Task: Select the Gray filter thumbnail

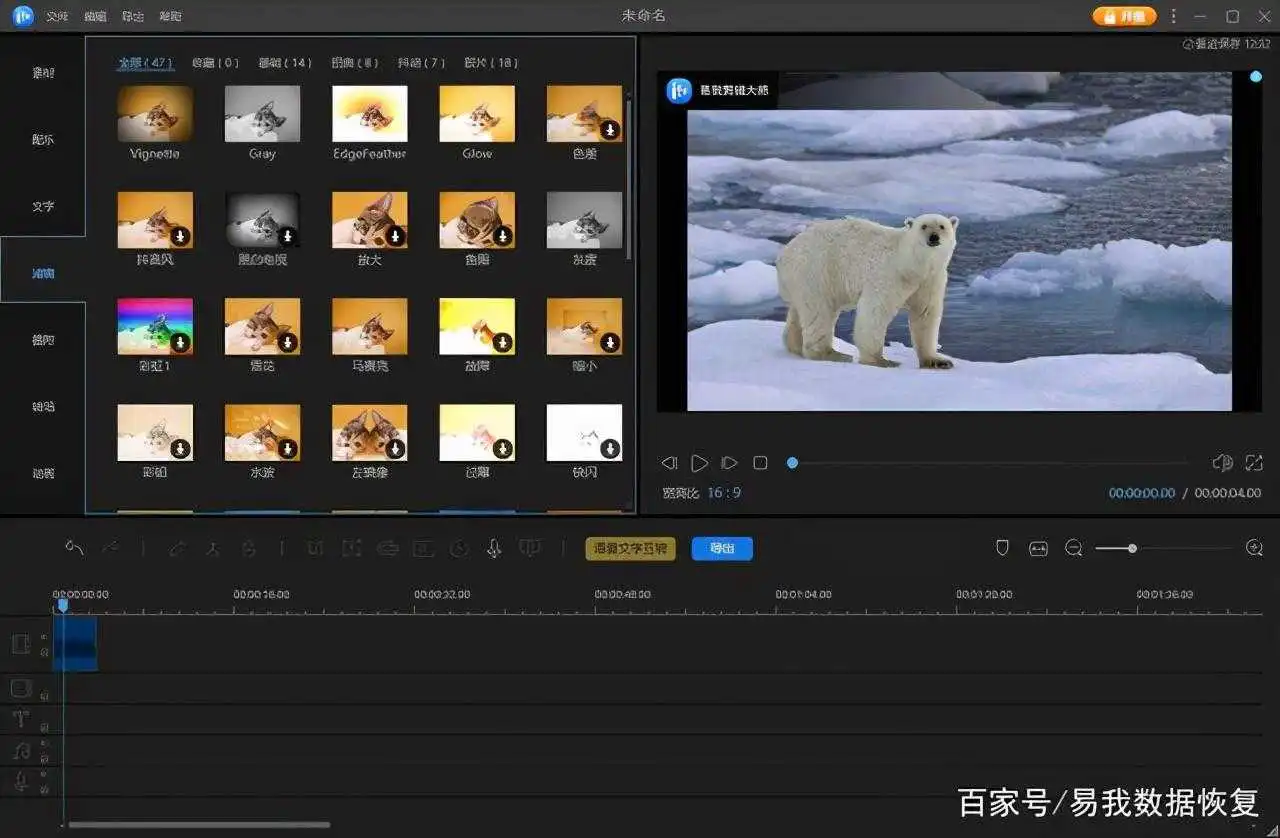Action: pyautogui.click(x=262, y=113)
